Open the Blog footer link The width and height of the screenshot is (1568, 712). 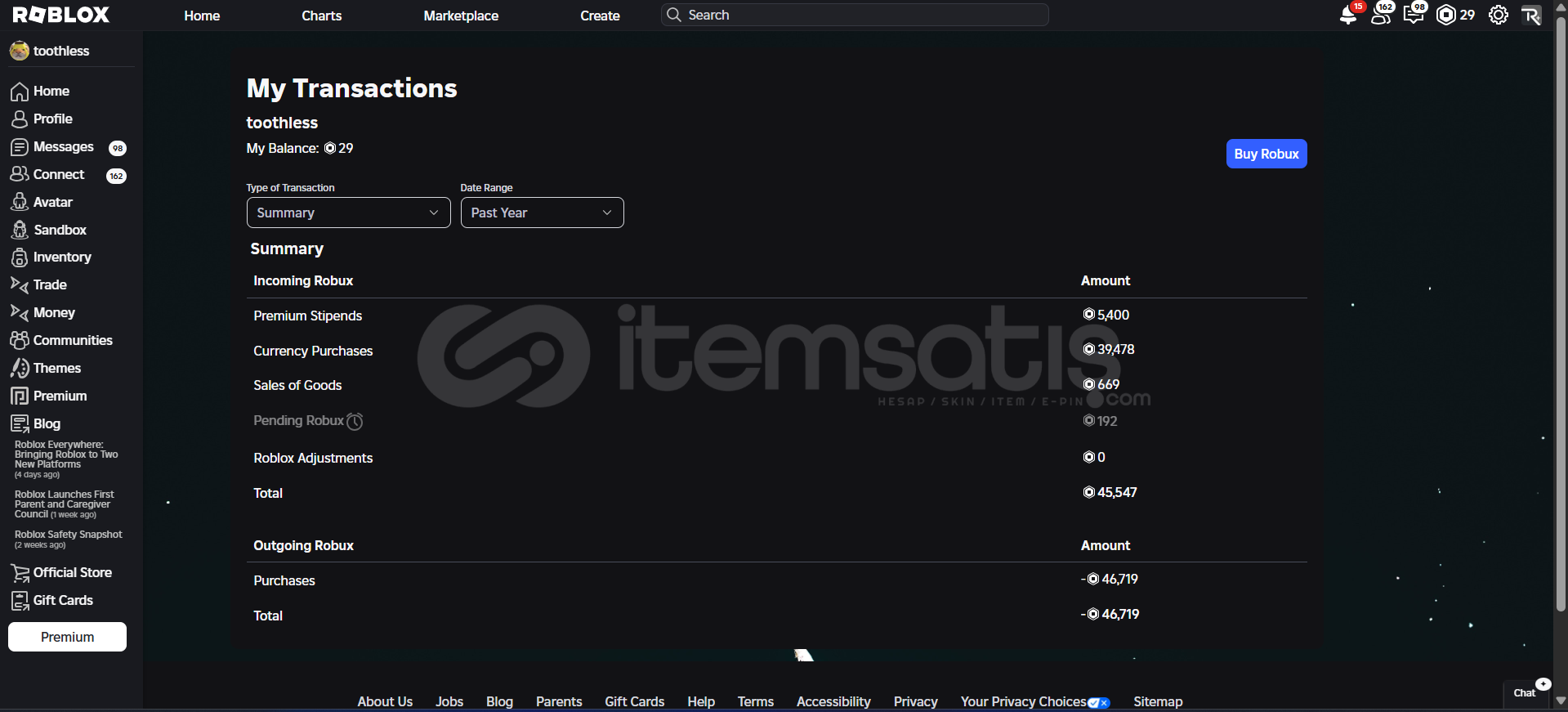[499, 701]
